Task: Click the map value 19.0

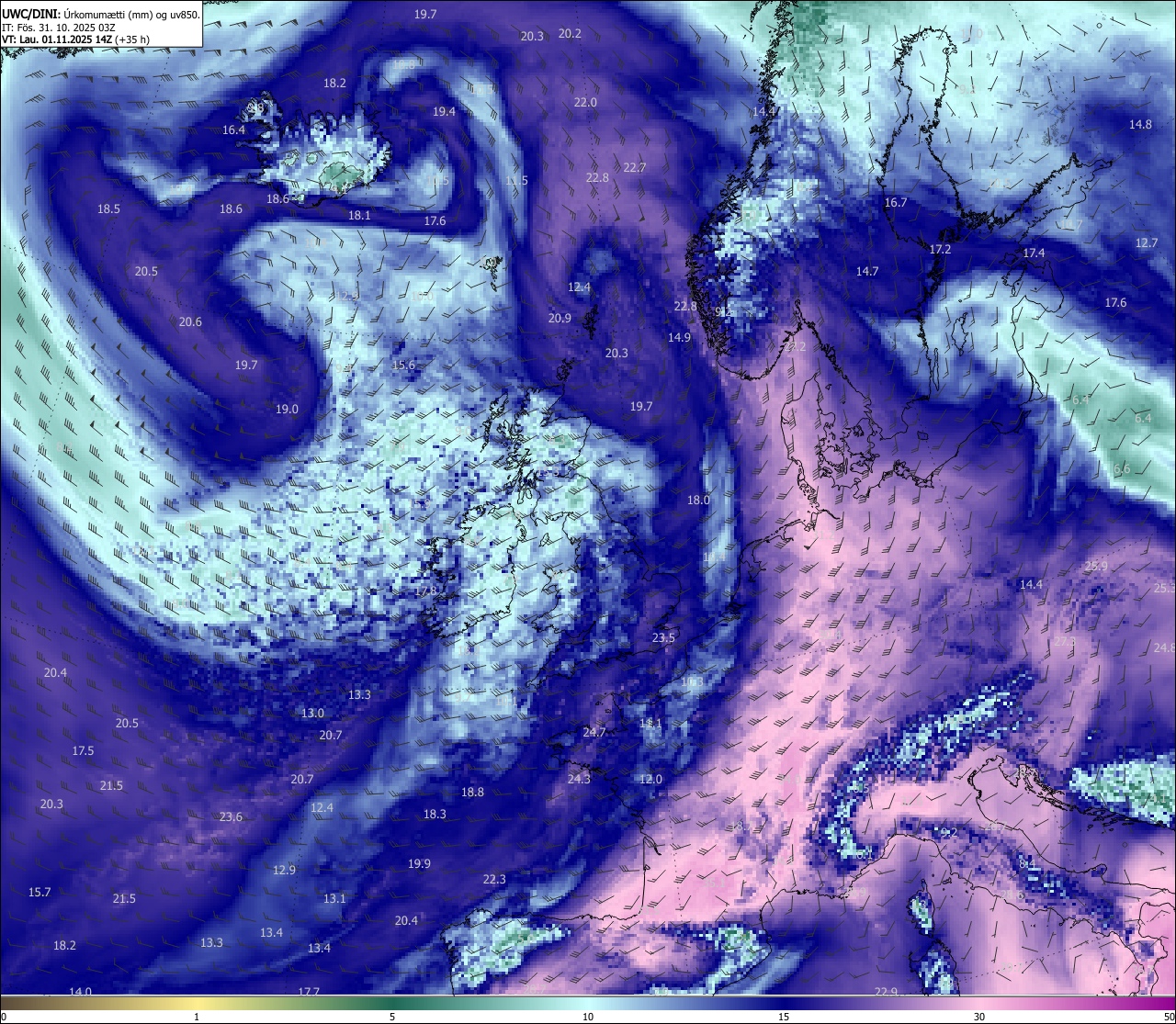Action: [x=287, y=409]
